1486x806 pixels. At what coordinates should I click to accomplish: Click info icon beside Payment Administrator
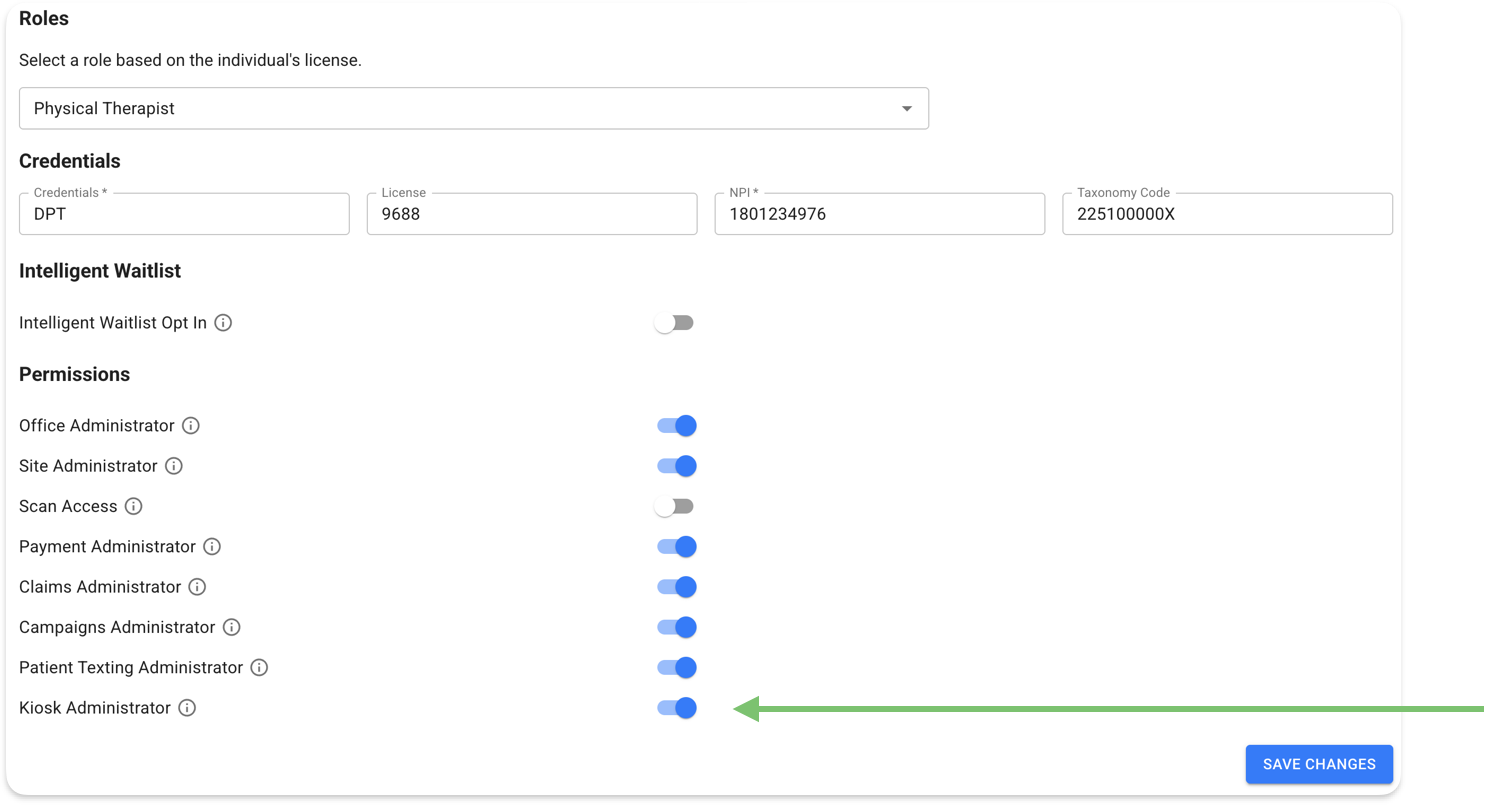click(x=212, y=547)
